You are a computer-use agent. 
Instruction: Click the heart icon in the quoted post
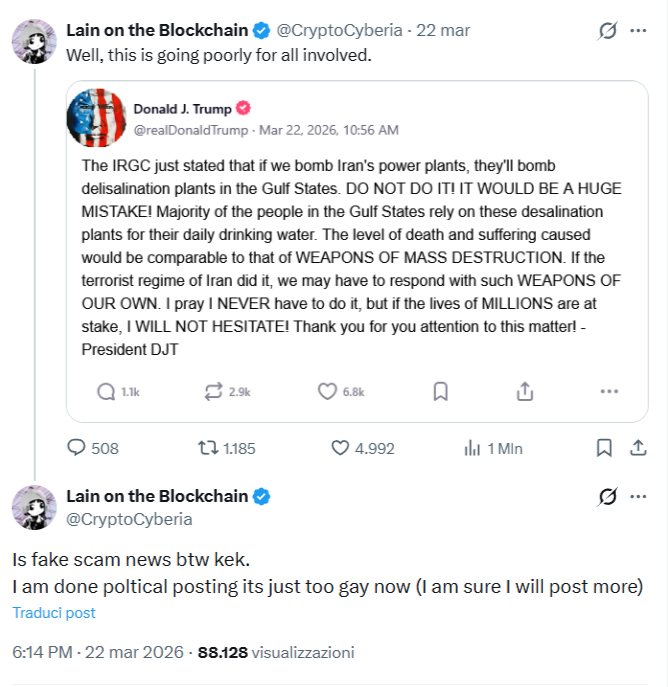(x=328, y=393)
